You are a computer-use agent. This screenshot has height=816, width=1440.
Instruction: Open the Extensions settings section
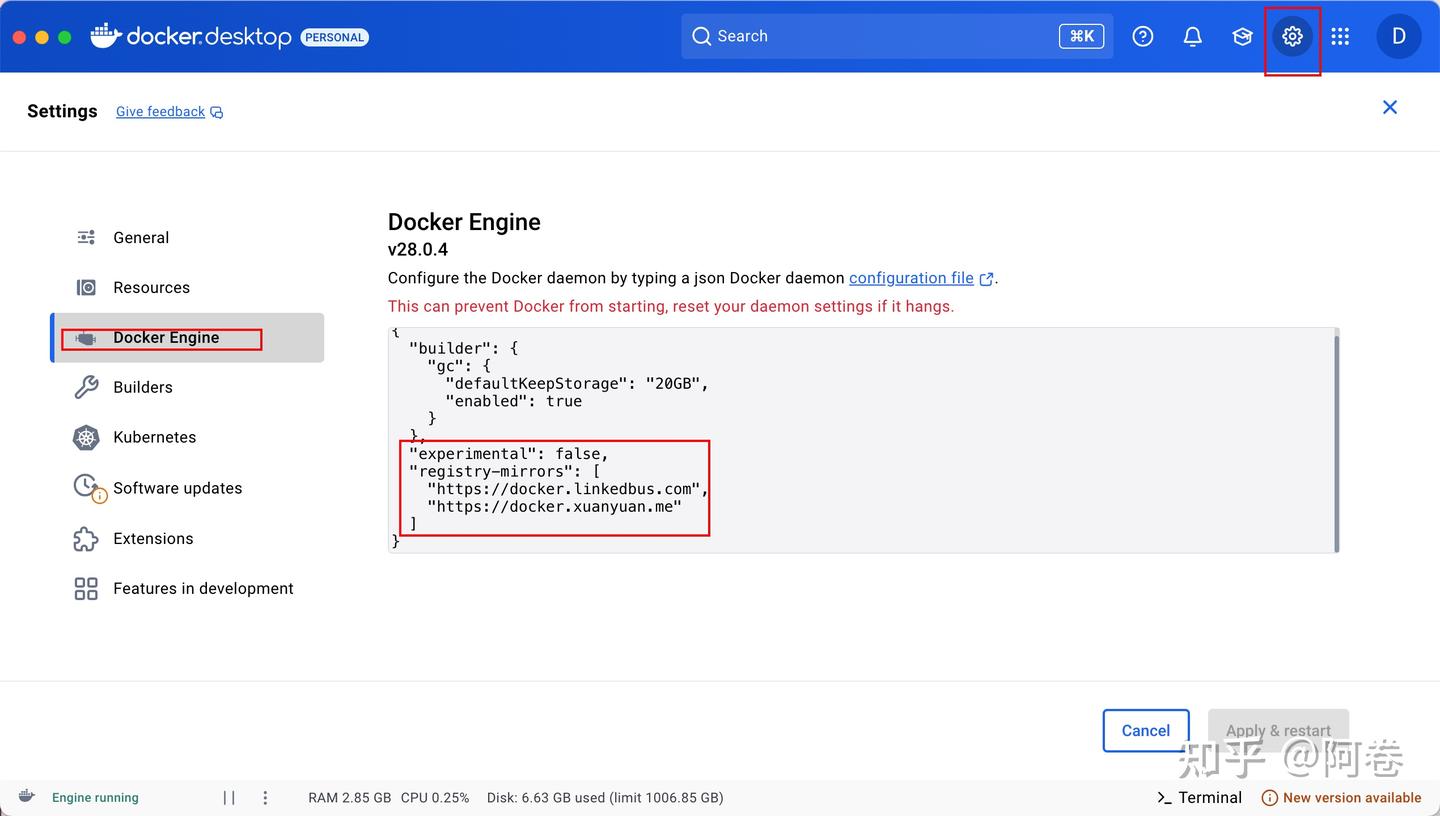pos(187,538)
